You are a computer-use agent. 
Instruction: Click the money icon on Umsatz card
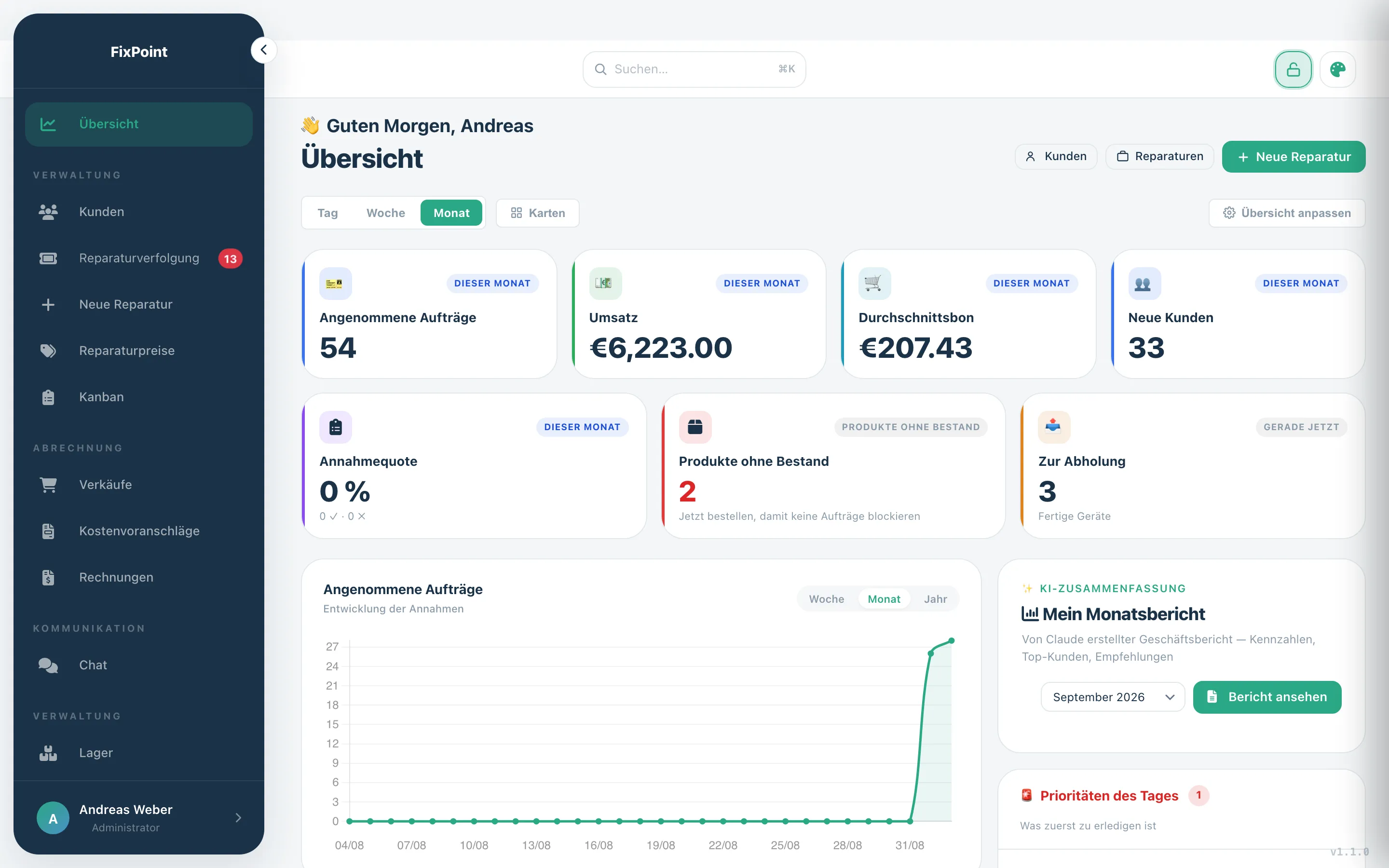click(605, 284)
